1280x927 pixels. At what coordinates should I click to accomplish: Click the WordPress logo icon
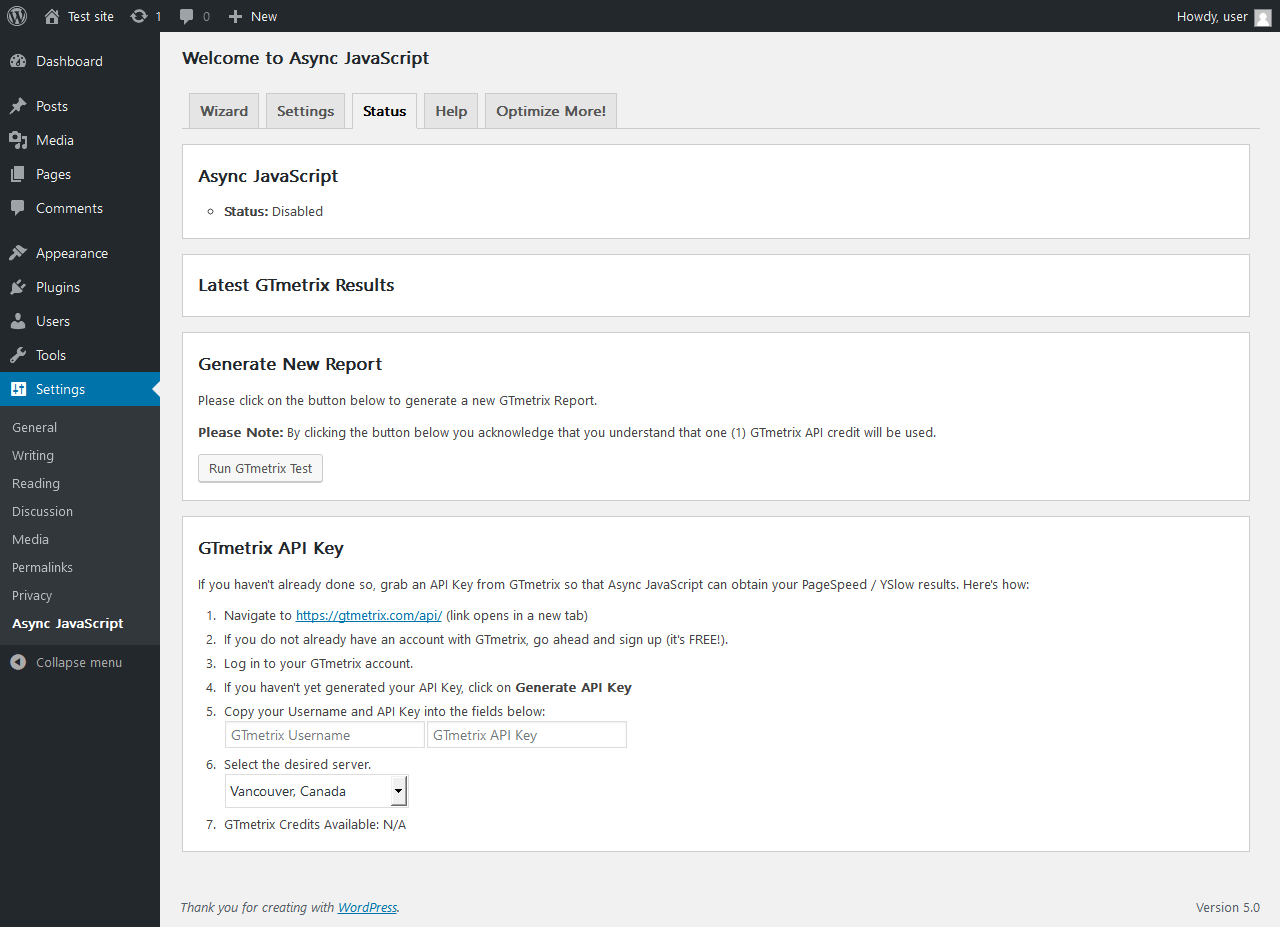pyautogui.click(x=17, y=16)
